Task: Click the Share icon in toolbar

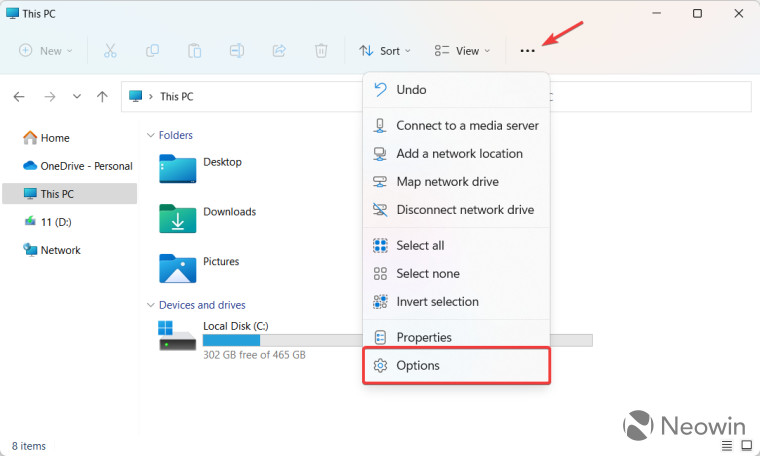Action: (x=279, y=50)
